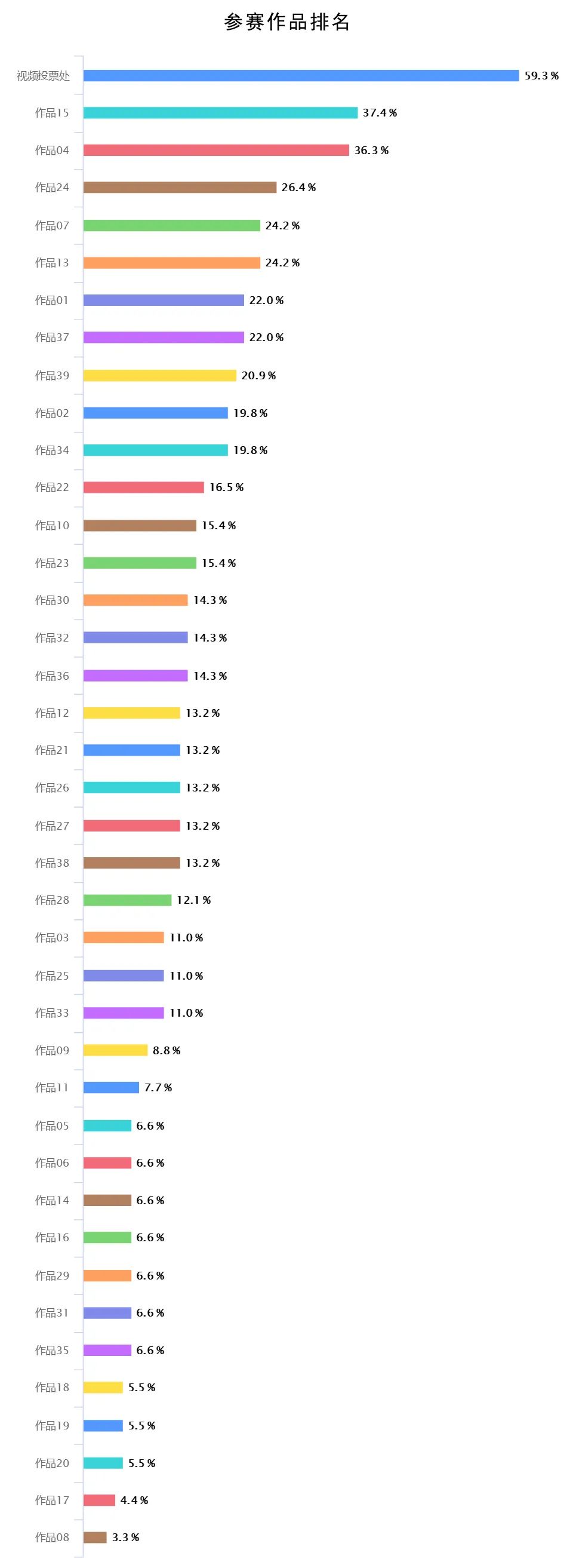
Task: Click the 作品08 brown bar
Action: point(95,1537)
